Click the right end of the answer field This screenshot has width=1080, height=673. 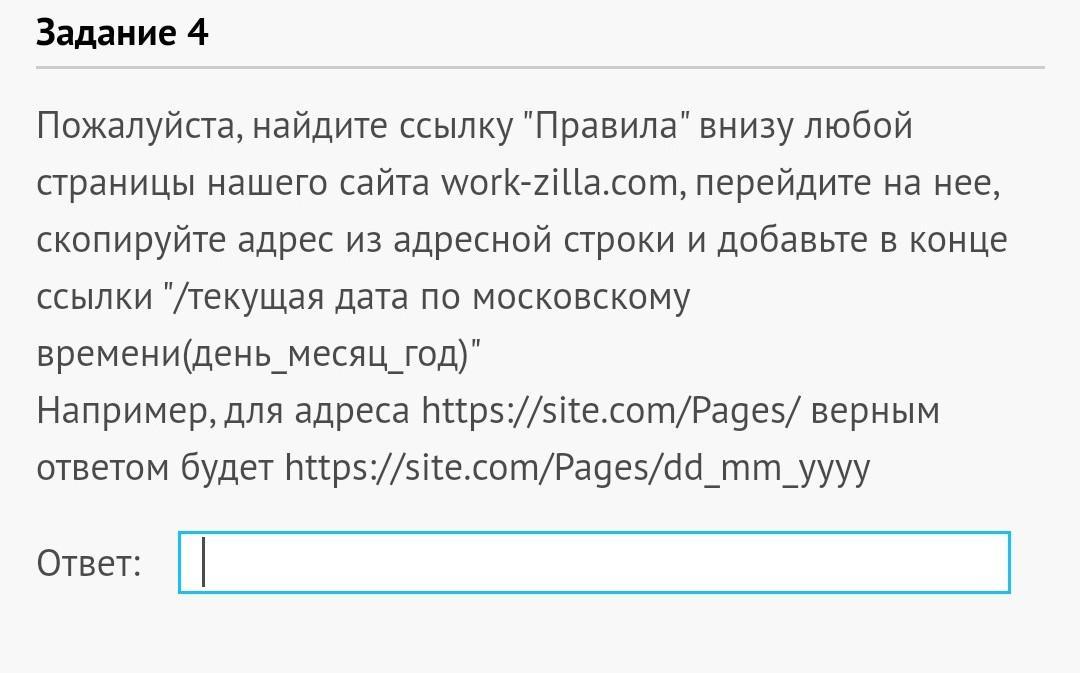click(x=990, y=563)
